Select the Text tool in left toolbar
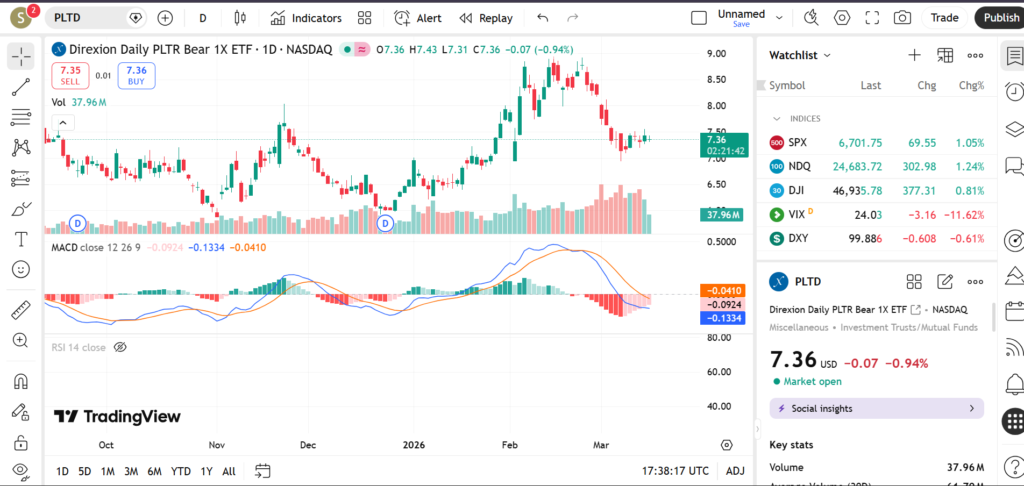The height and width of the screenshot is (486, 1024). pyautogui.click(x=20, y=239)
